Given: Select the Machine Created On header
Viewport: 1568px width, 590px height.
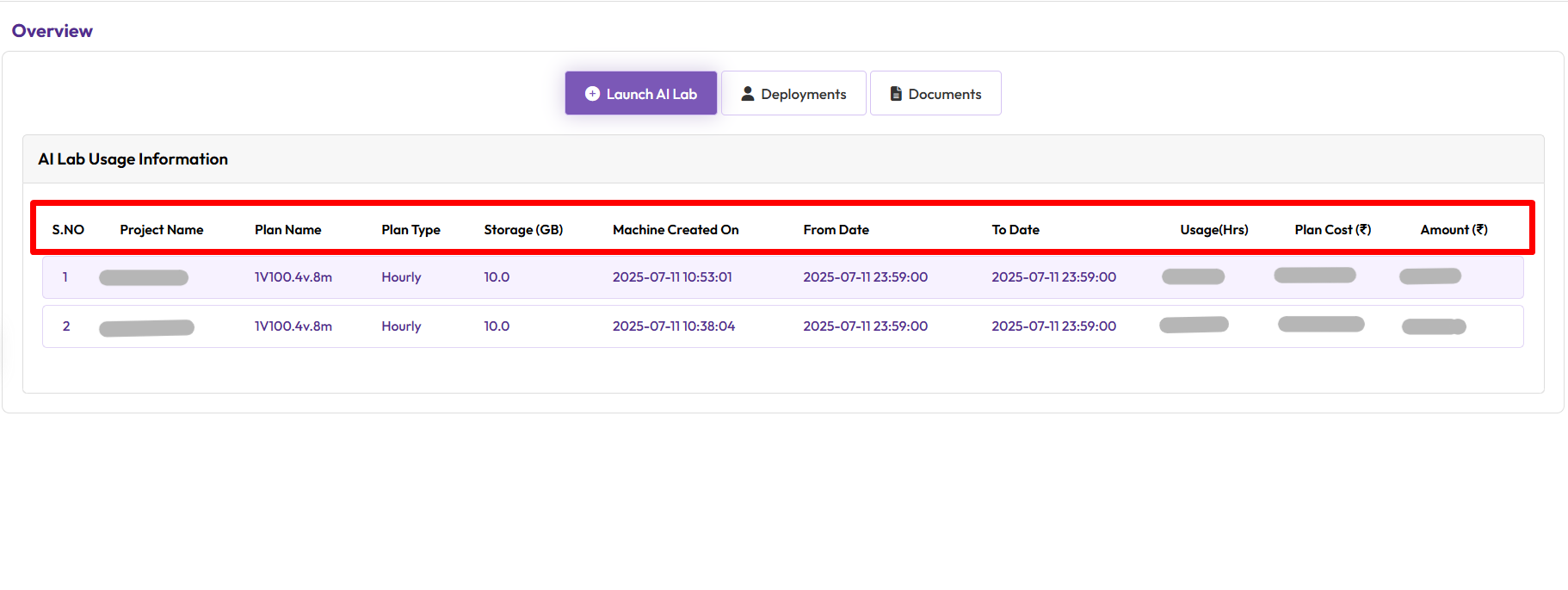Looking at the screenshot, I should point(676,230).
